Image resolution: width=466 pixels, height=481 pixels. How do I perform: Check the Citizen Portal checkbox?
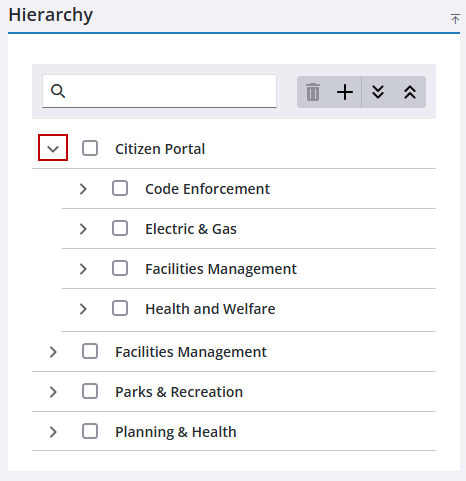(90, 148)
